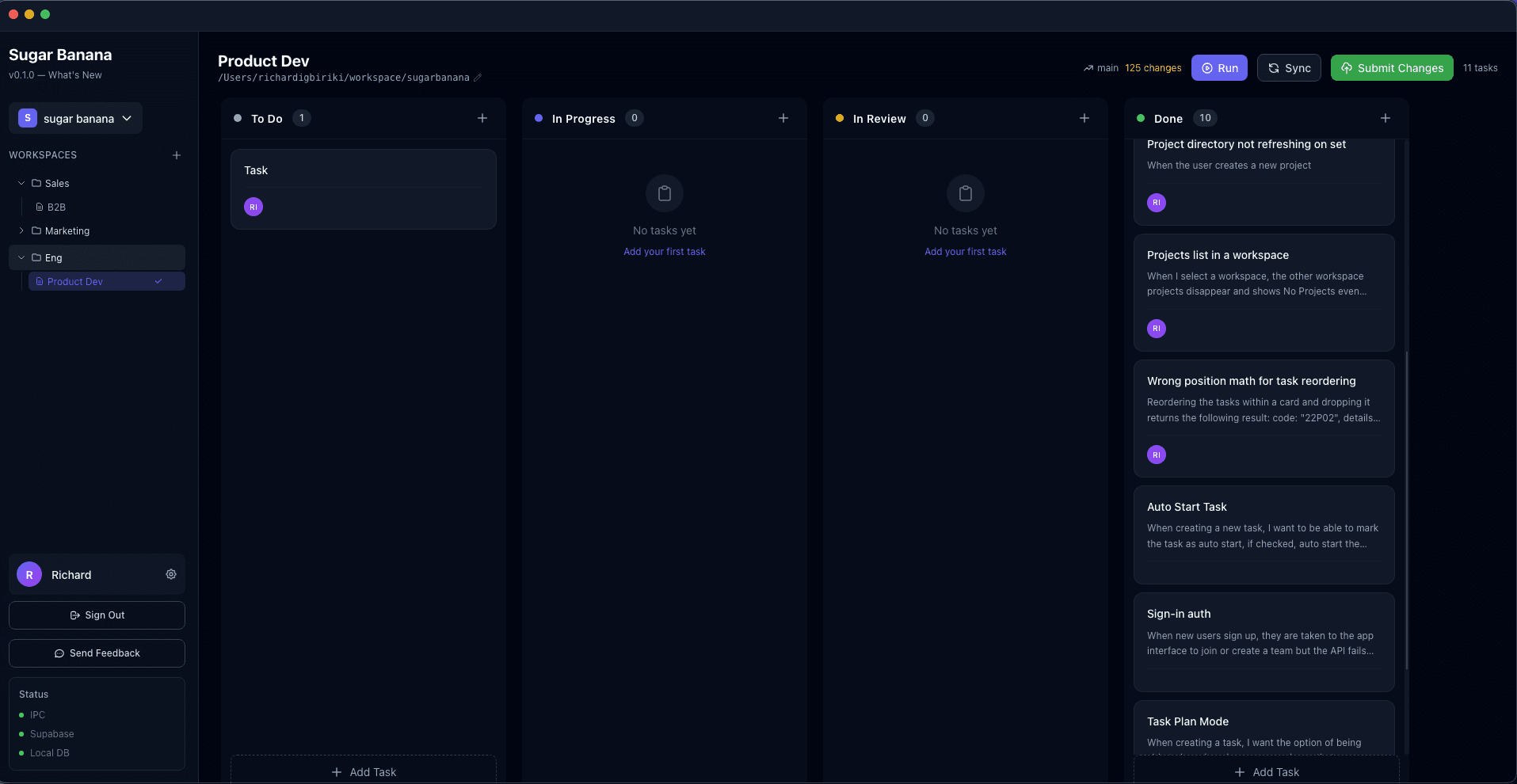Viewport: 1517px width, 784px height.
Task: Click Add your first task in In Review
Action: click(964, 251)
